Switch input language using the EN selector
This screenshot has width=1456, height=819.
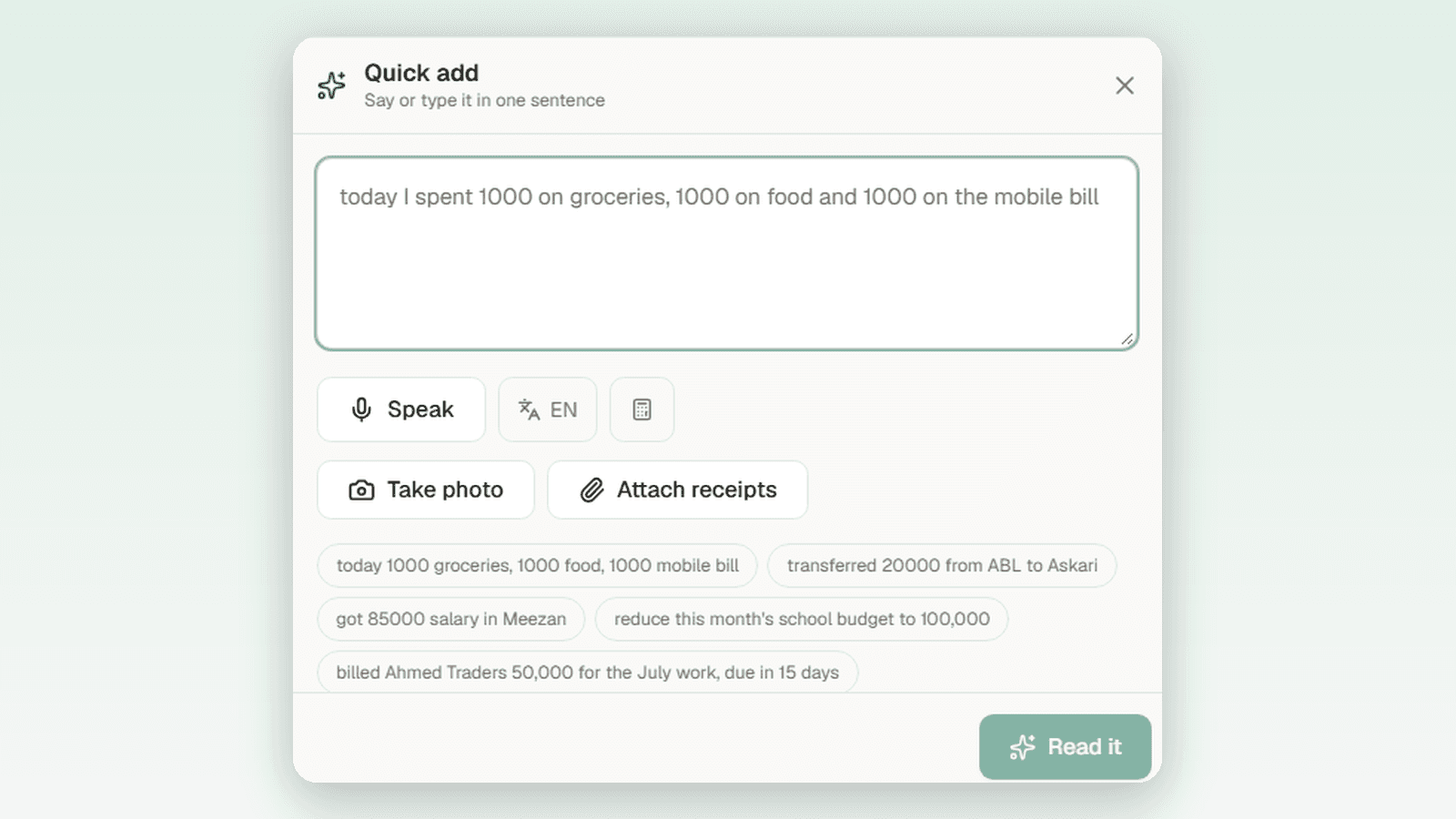(x=548, y=409)
